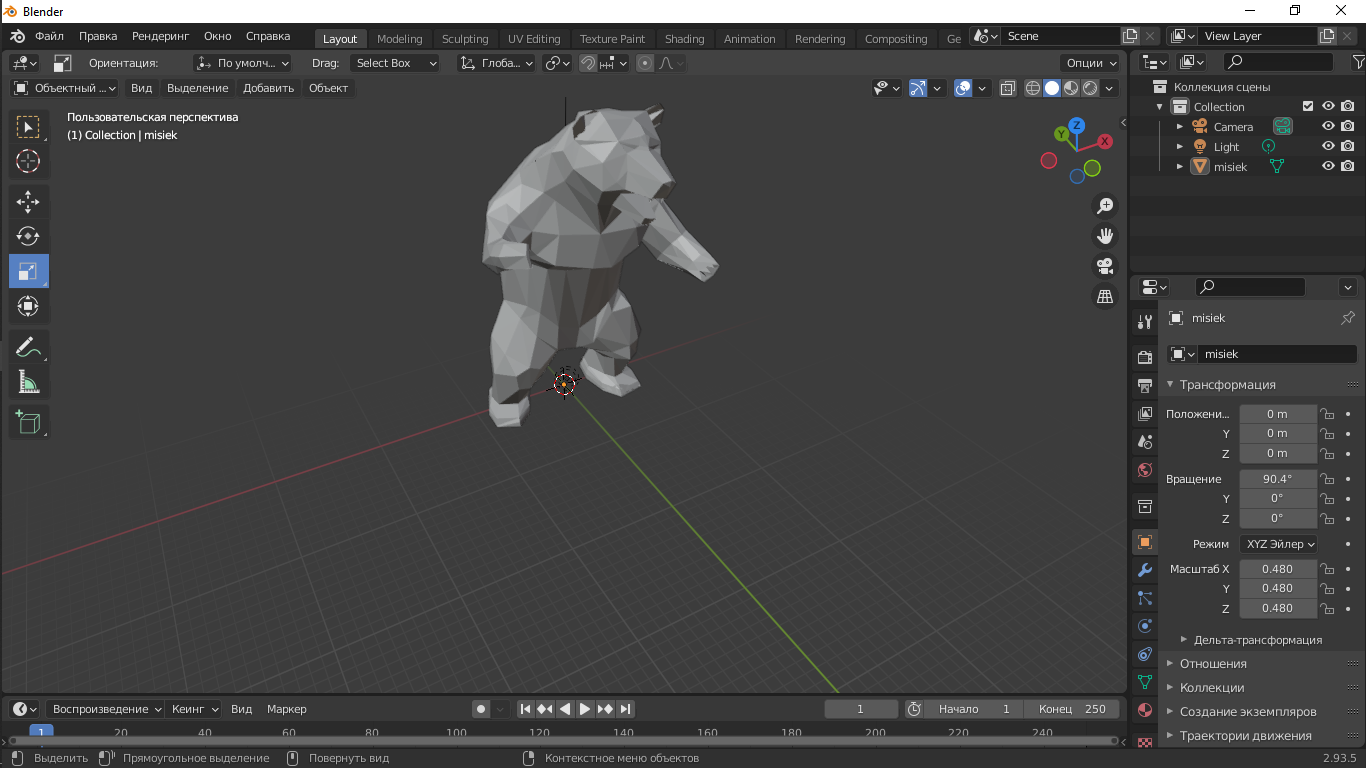This screenshot has height=768, width=1366.
Task: Click the pan view hand icon
Action: (1105, 236)
